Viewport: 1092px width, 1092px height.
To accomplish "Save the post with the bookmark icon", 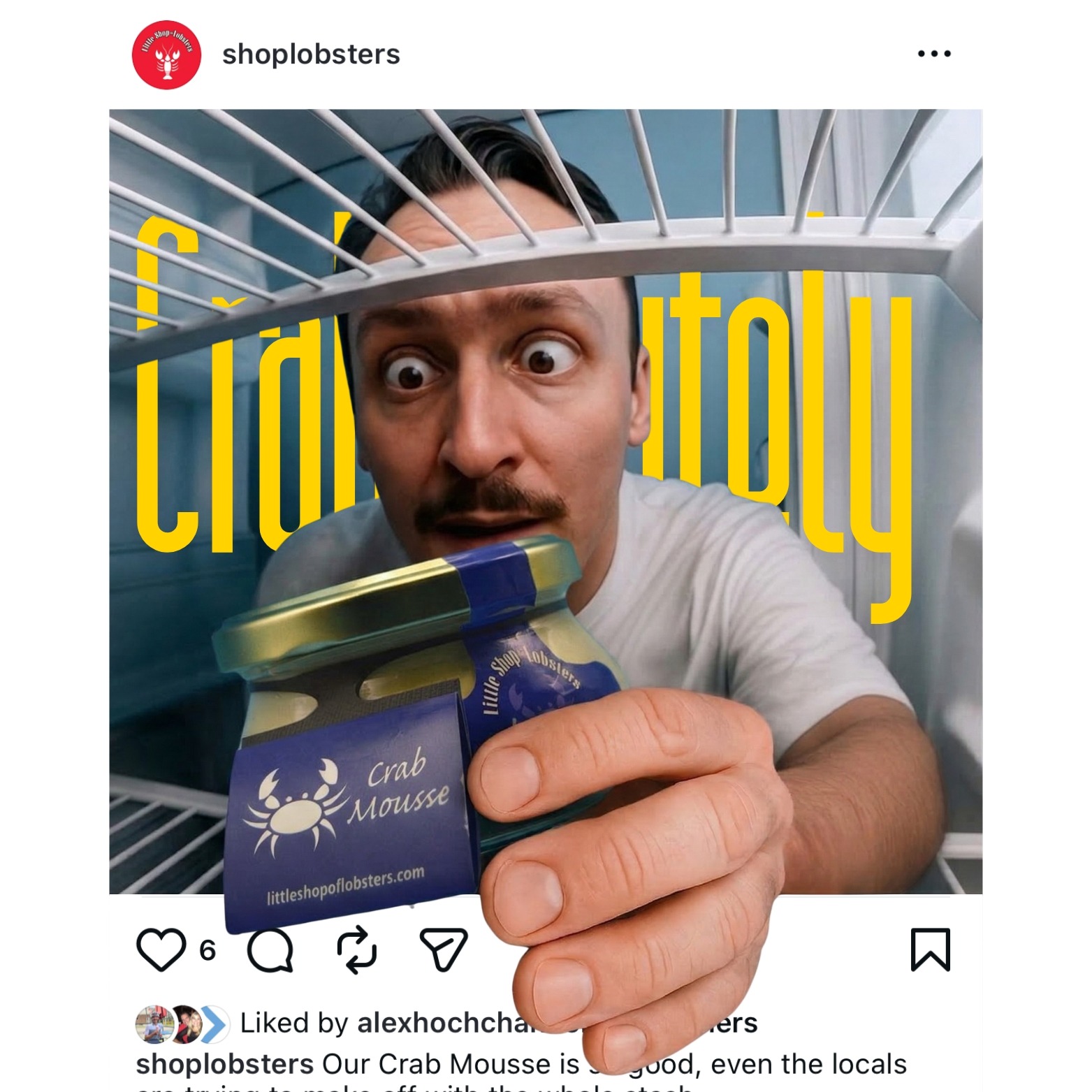I will click(931, 949).
